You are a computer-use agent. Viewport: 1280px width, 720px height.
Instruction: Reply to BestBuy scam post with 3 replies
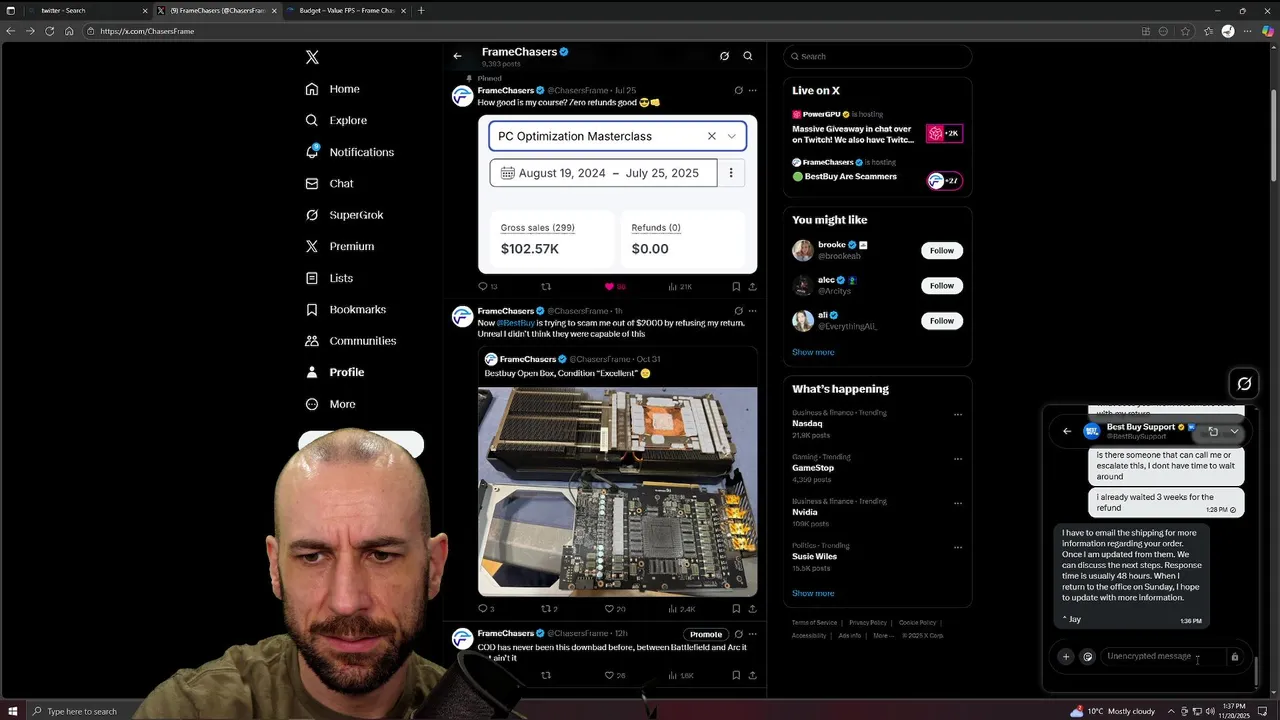[x=486, y=608]
